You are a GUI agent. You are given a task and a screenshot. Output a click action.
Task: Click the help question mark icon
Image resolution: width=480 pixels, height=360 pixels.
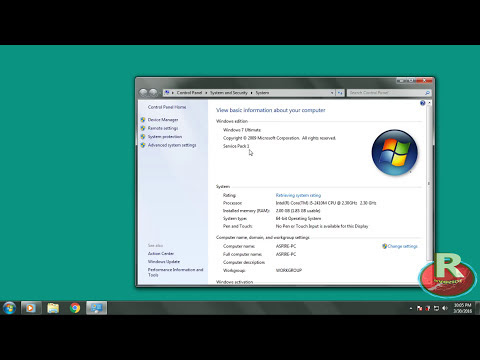tap(423, 103)
